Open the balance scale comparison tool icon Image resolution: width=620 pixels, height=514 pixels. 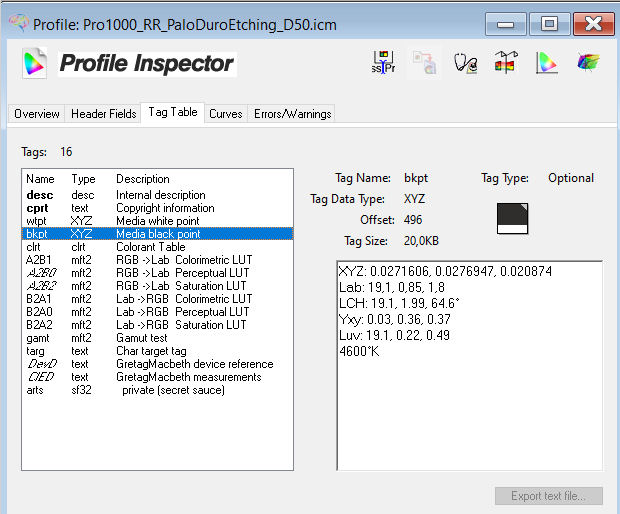point(505,63)
